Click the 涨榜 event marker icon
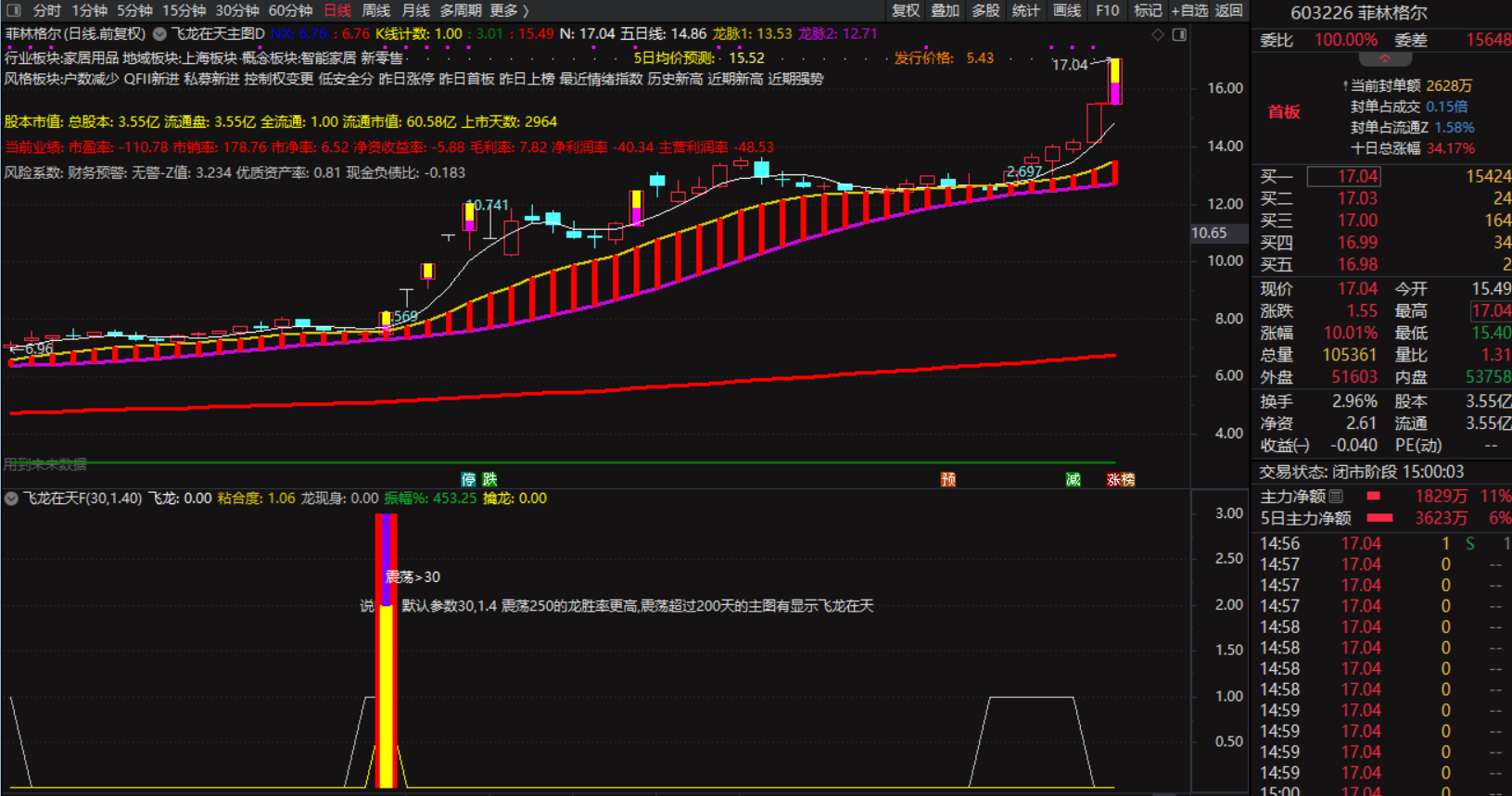Image resolution: width=1512 pixels, height=796 pixels. (1120, 479)
